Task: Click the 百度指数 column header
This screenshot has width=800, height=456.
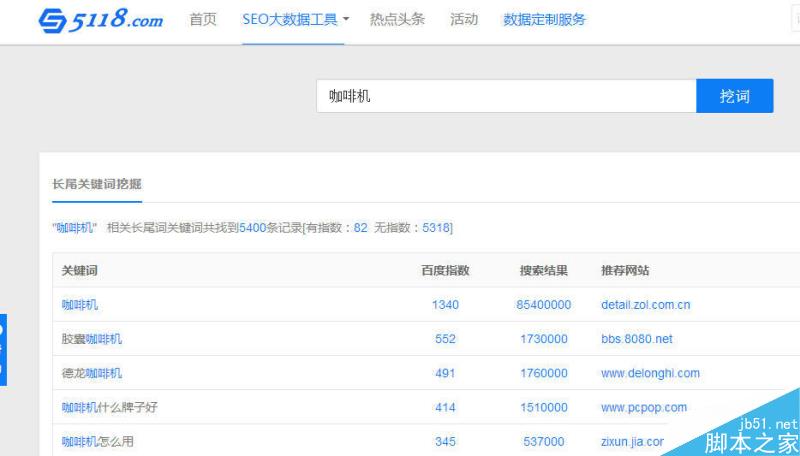Action: coord(445,271)
